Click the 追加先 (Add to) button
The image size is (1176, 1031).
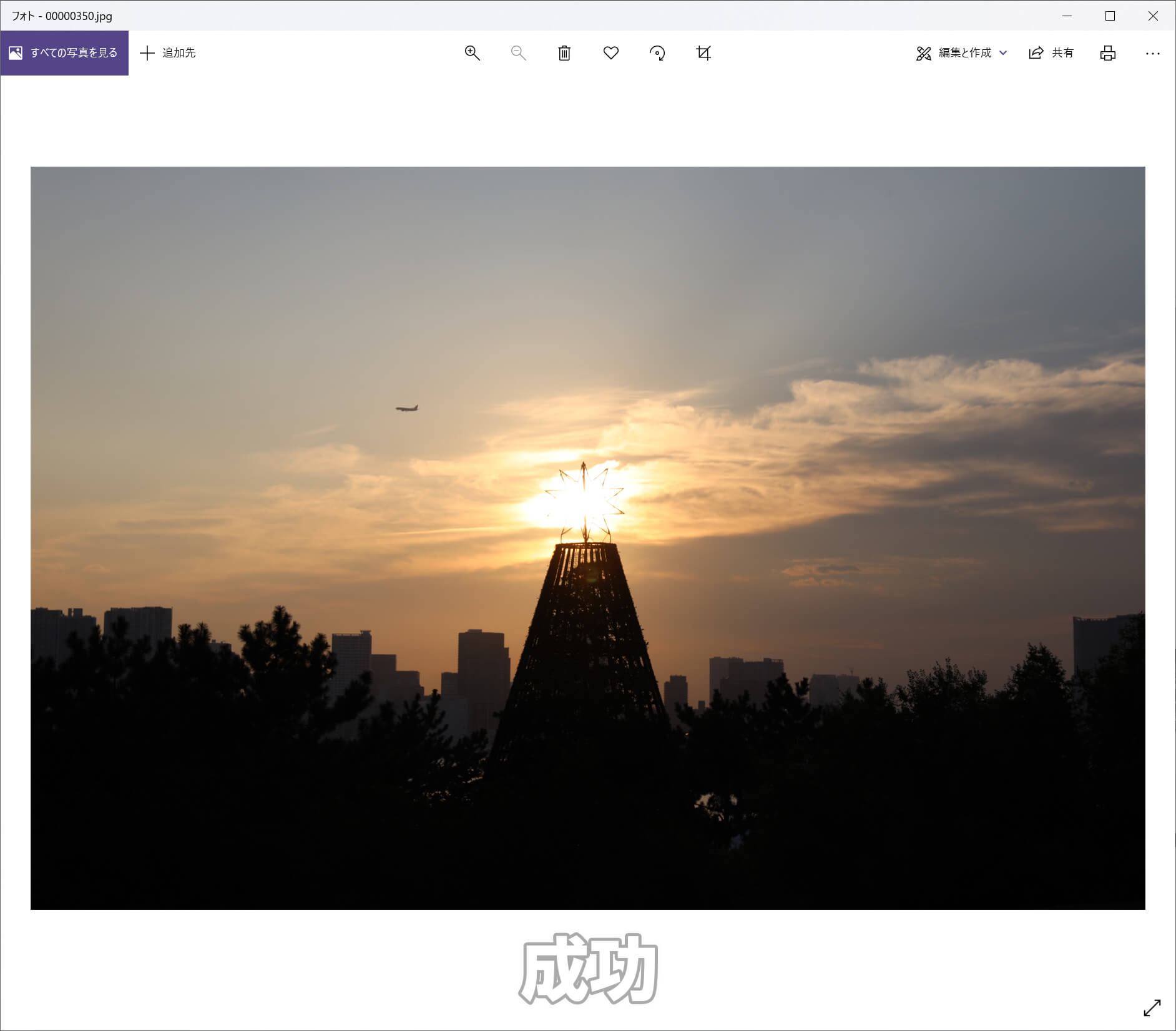click(168, 53)
